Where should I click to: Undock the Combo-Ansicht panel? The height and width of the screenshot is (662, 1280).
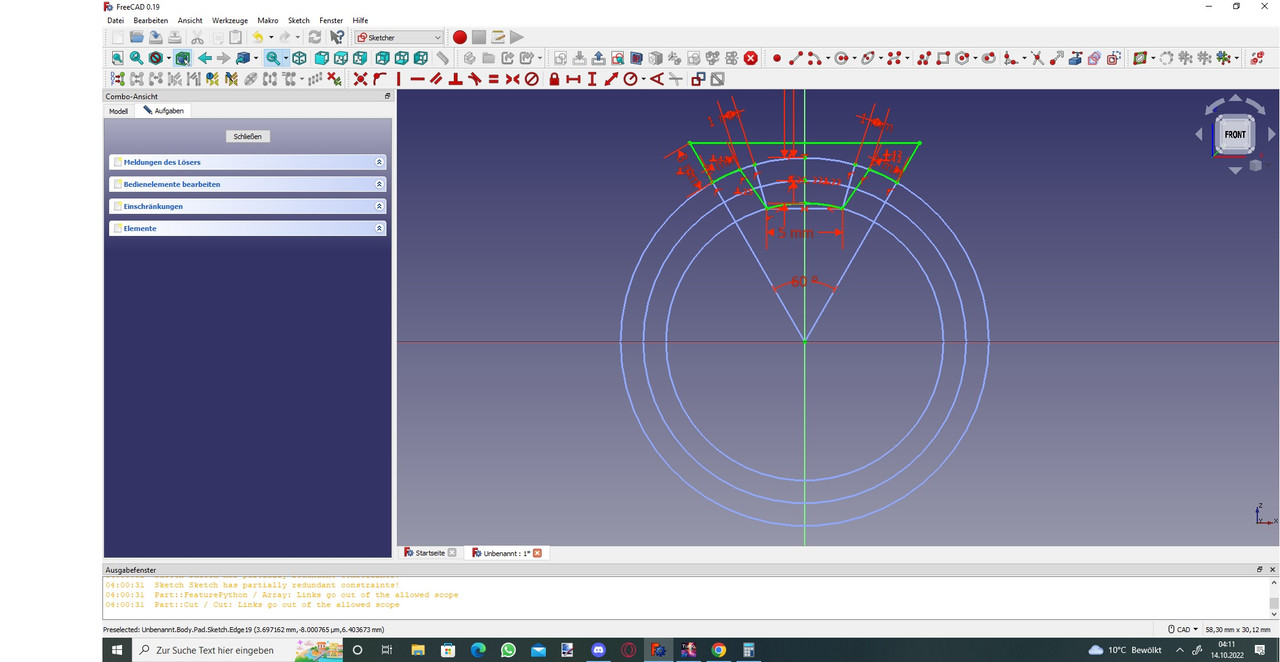point(387,96)
